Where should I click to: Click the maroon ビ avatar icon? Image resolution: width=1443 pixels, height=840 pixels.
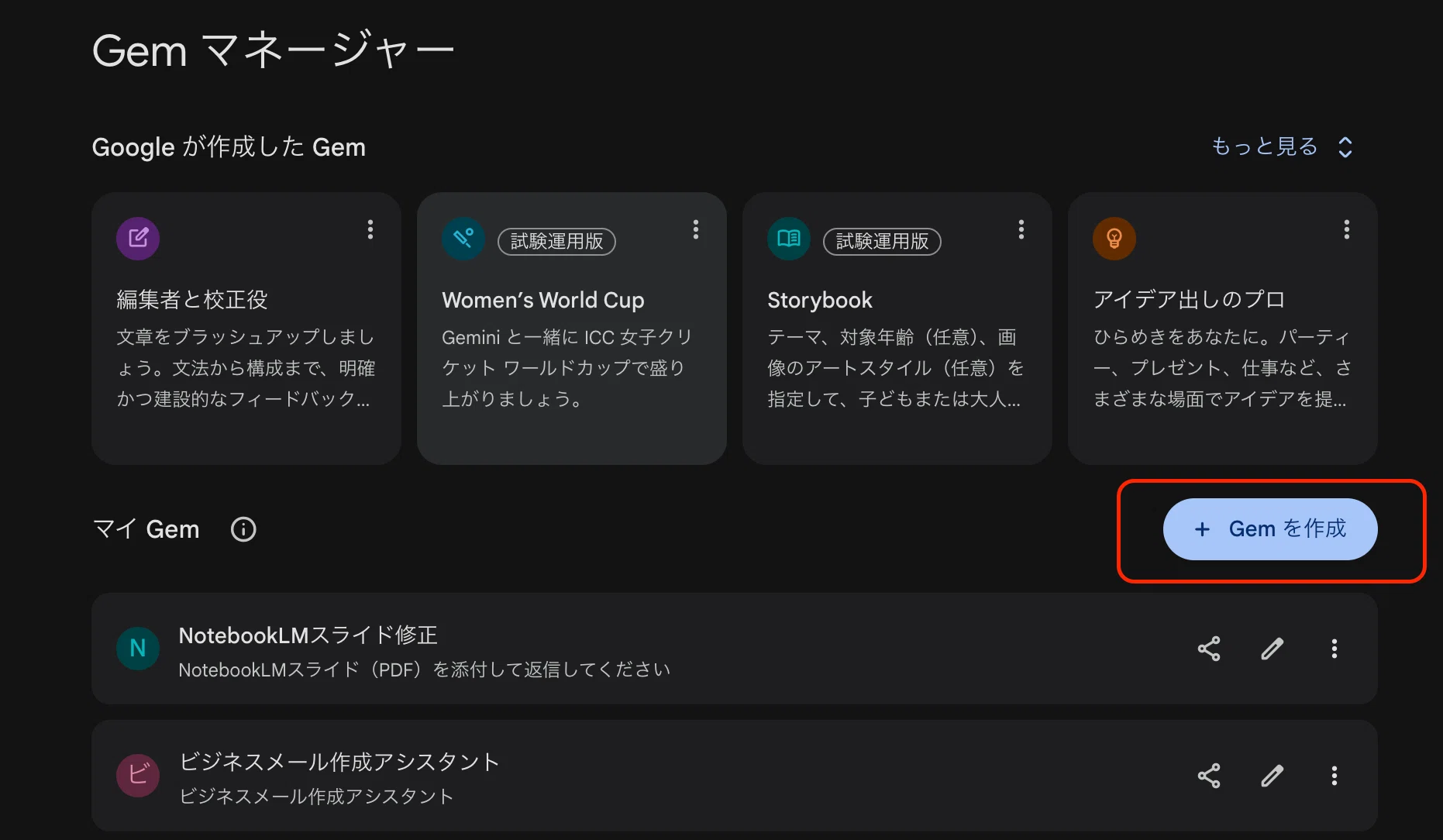coord(138,776)
